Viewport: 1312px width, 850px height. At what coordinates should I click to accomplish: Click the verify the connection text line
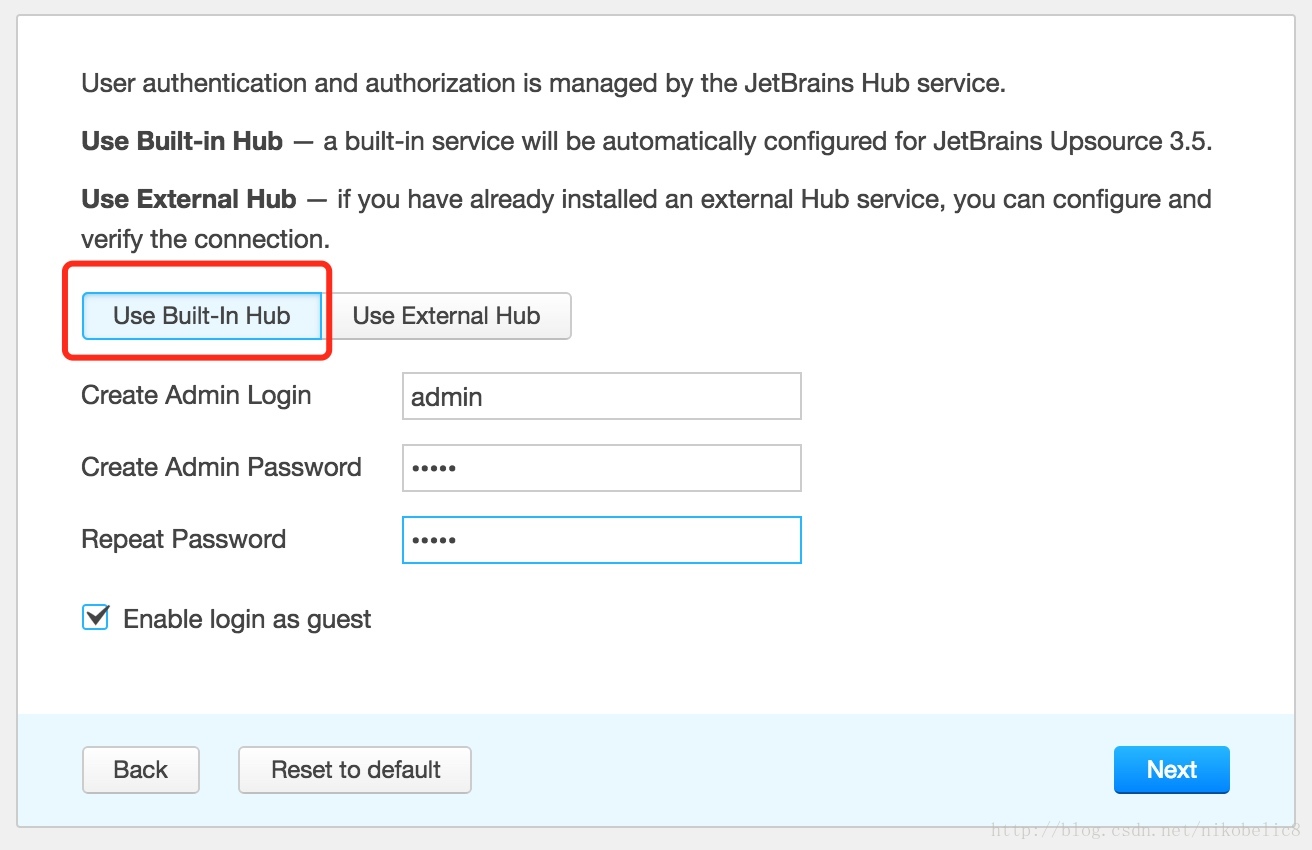coord(205,240)
